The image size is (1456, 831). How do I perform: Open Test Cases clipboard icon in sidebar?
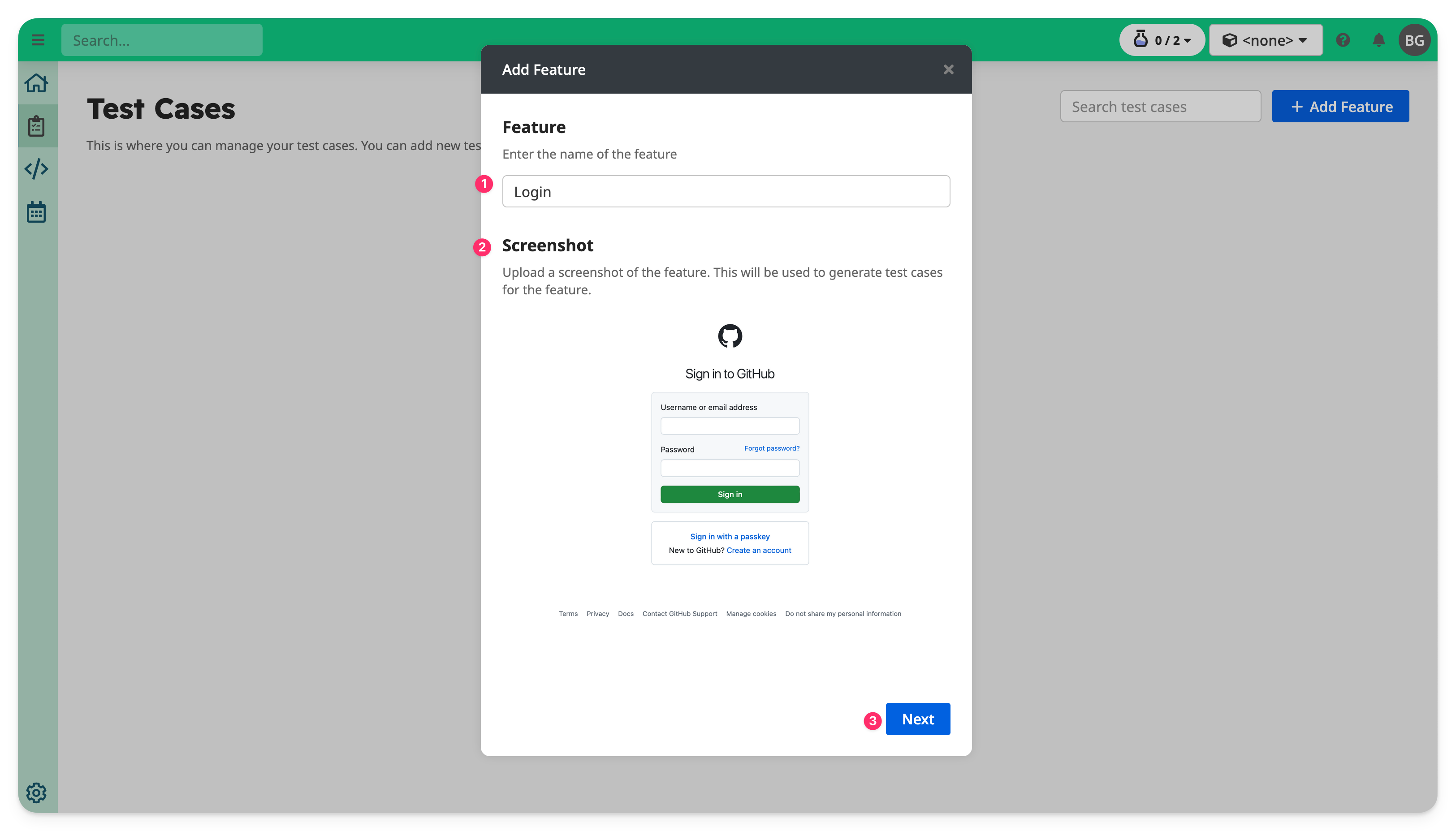coord(36,126)
